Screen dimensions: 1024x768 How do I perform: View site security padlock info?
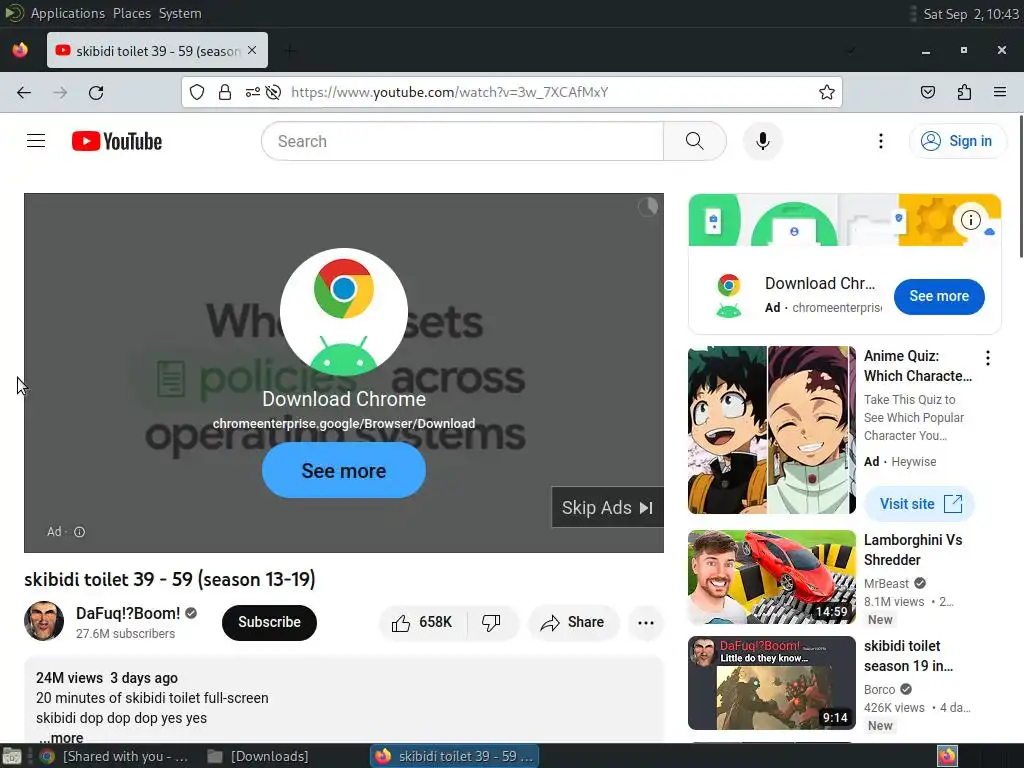(x=225, y=92)
